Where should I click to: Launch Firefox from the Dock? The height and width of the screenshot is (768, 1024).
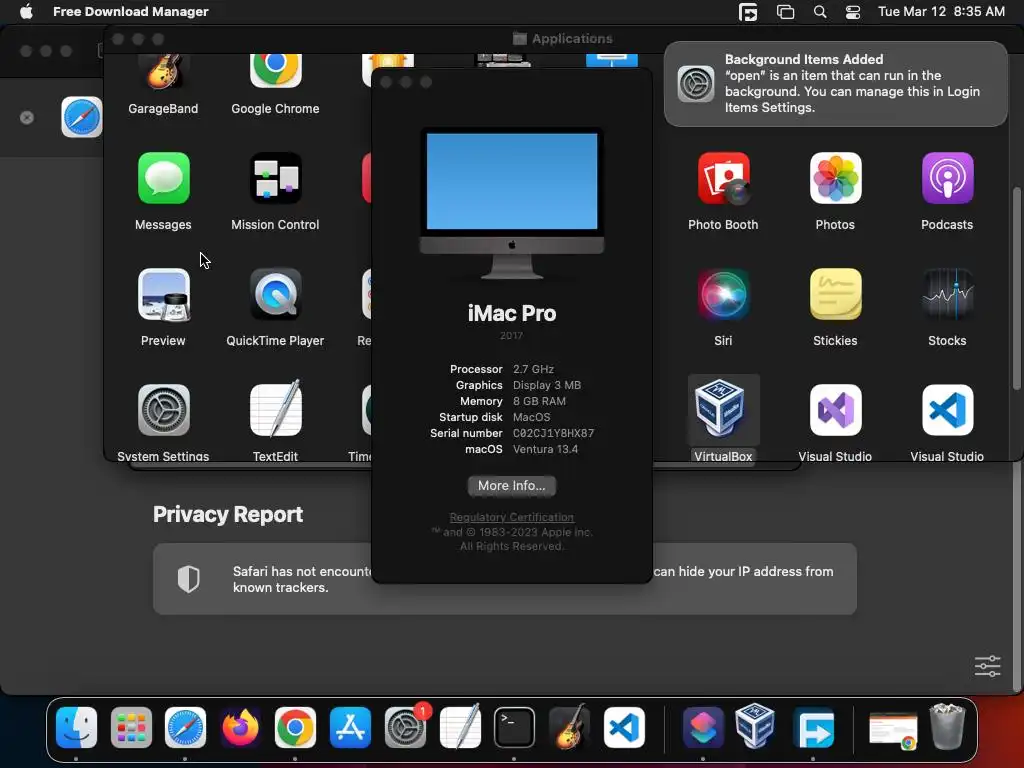pos(240,727)
